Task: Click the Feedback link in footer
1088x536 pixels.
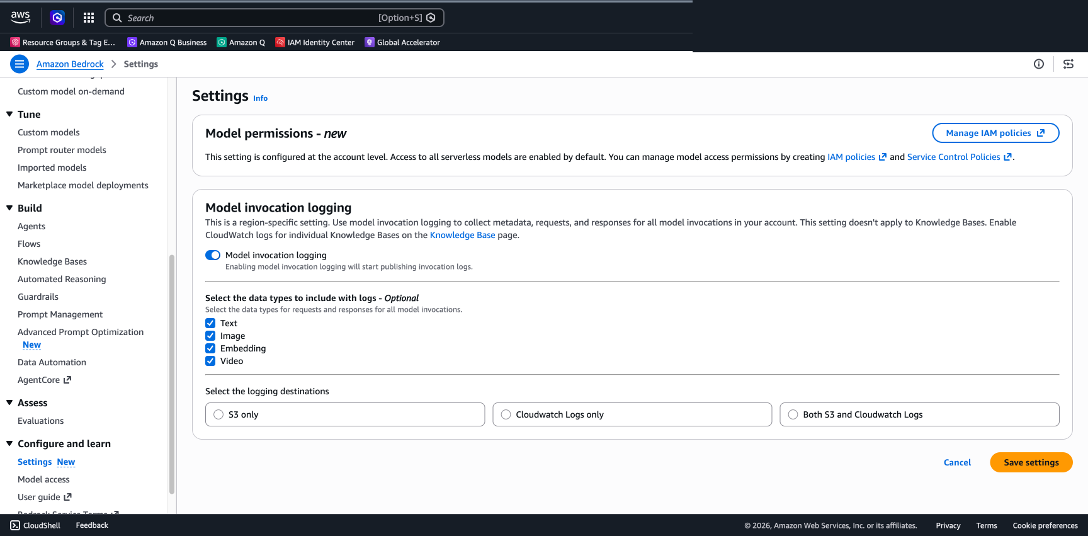Action: click(x=92, y=526)
